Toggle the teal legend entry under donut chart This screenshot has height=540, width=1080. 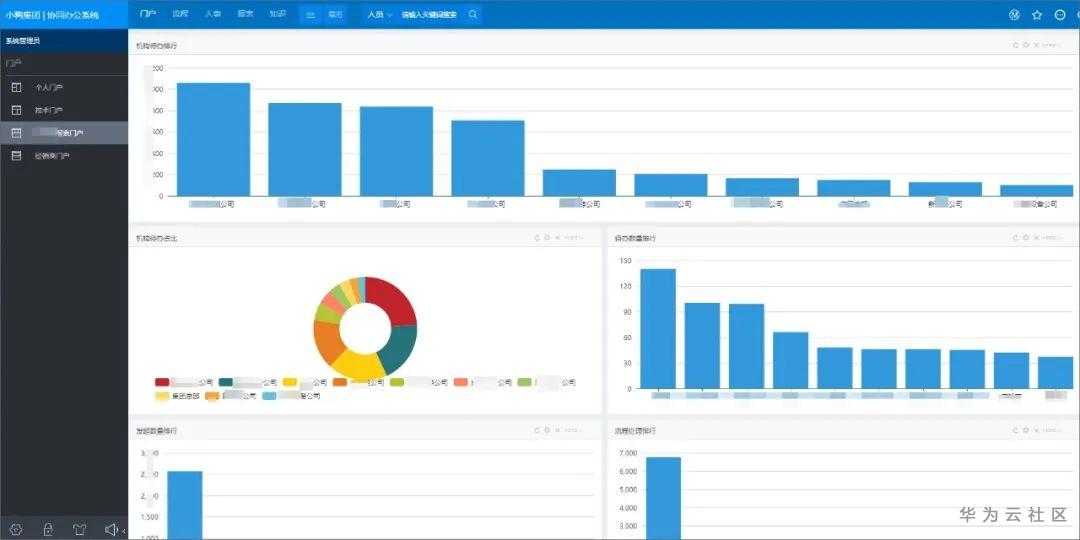click(x=248, y=382)
